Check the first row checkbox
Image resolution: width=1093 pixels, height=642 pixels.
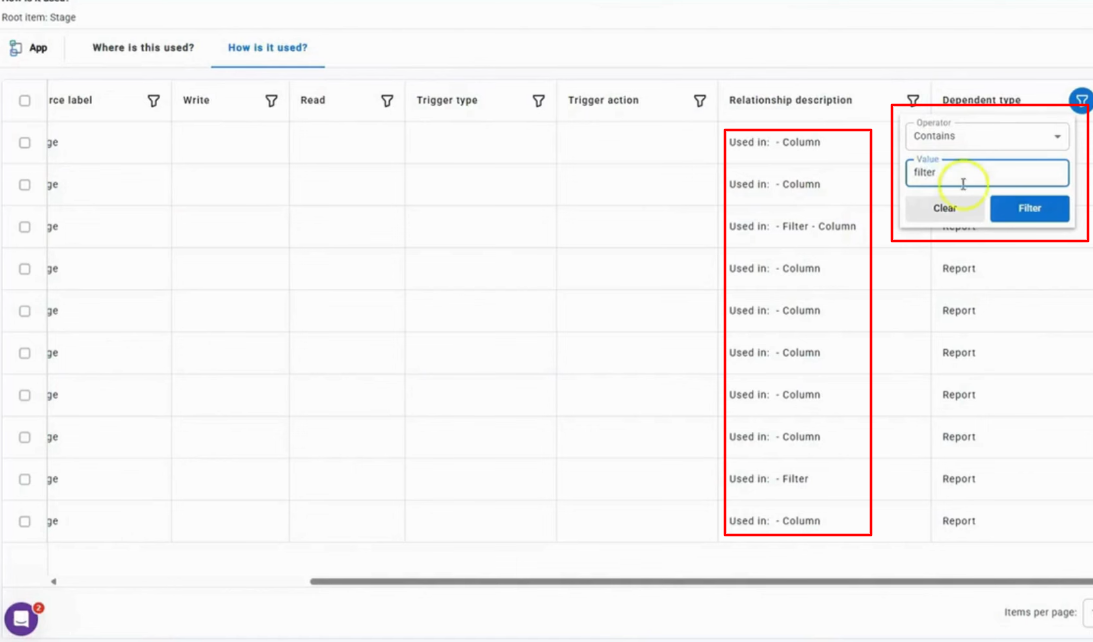click(25, 143)
